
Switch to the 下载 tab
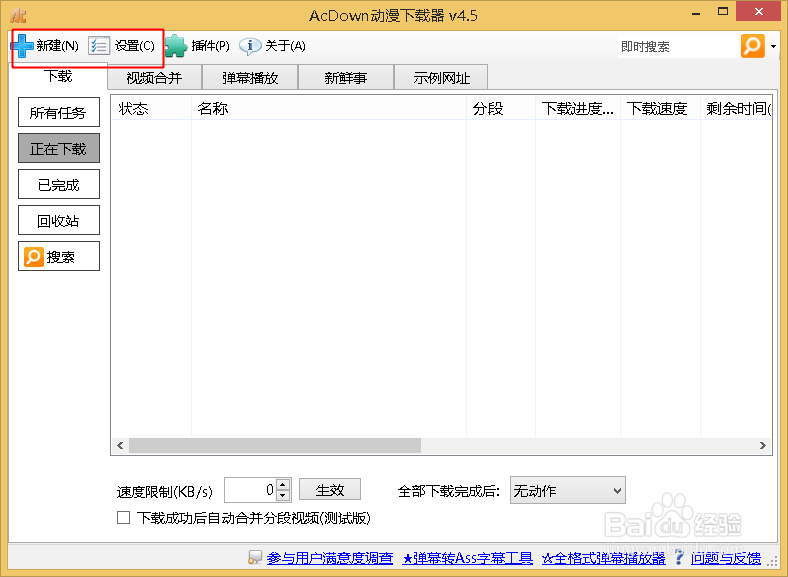[58, 76]
